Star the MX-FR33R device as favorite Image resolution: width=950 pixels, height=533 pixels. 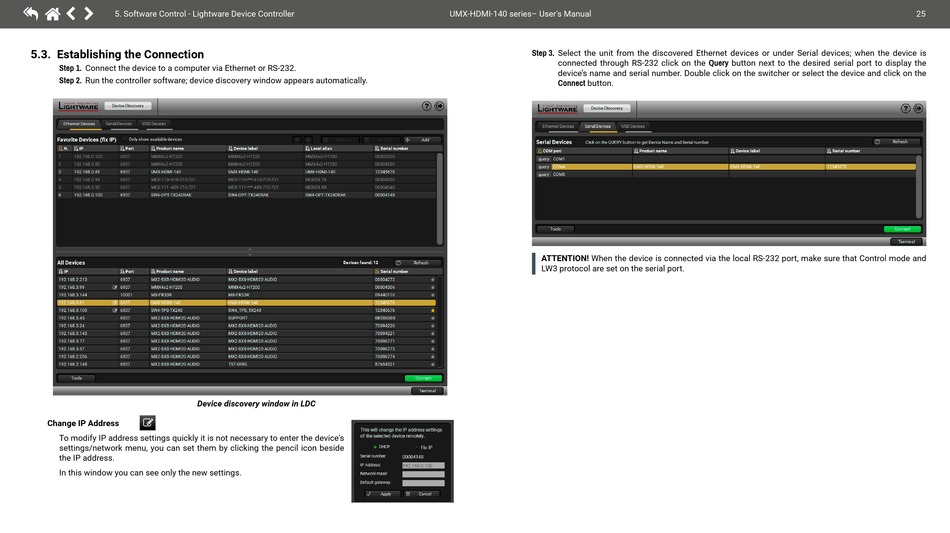433,295
